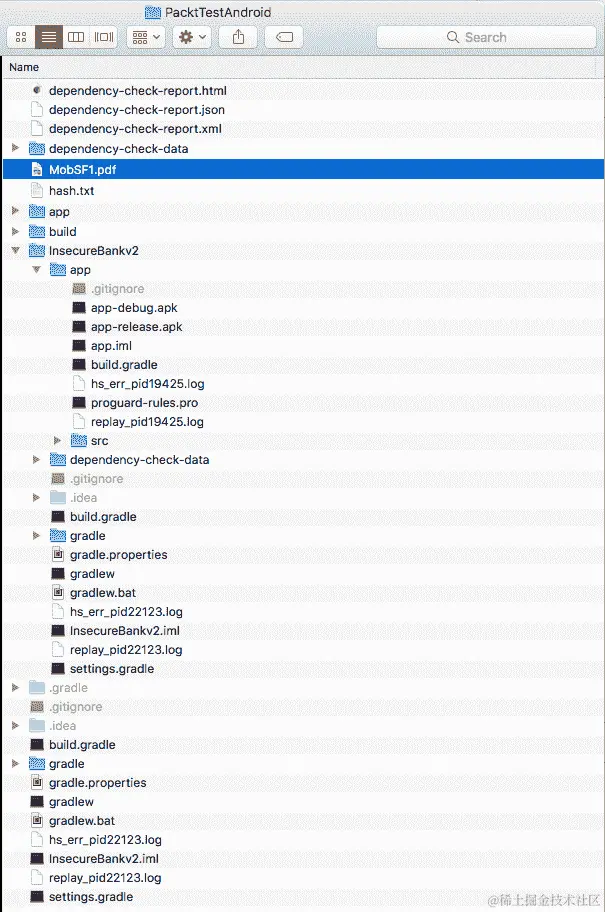The width and height of the screenshot is (605, 912).
Task: Expand the .idea folder inside InsecureBankv2
Action: click(37, 497)
